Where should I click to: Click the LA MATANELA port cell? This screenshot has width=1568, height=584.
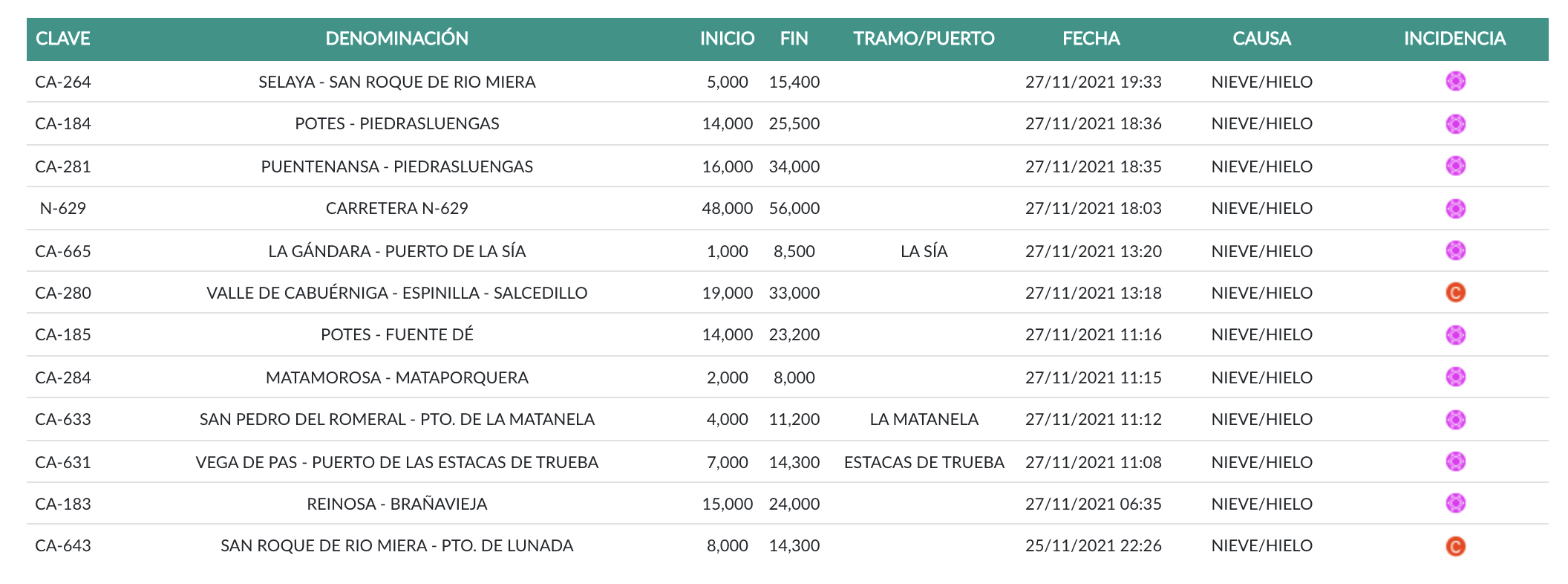tap(924, 419)
